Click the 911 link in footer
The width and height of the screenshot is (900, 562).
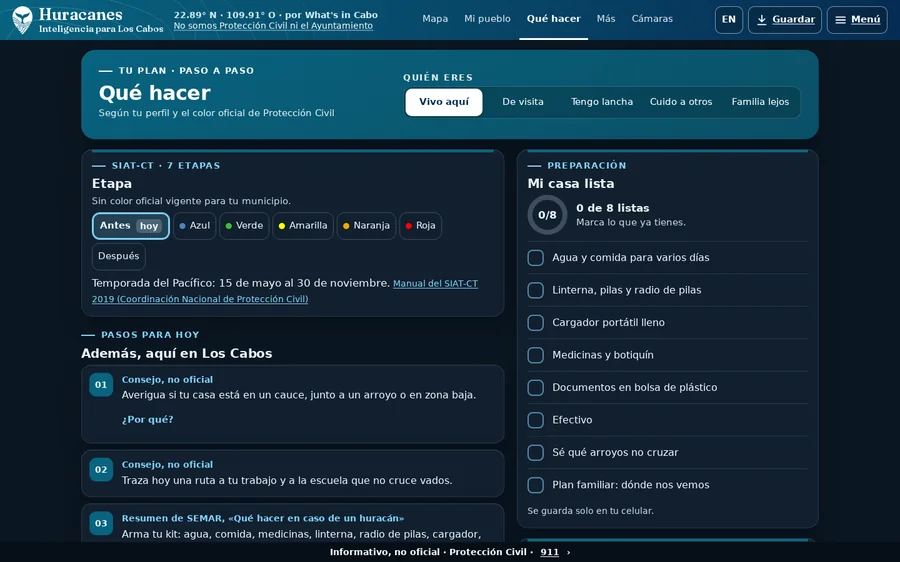(549, 552)
